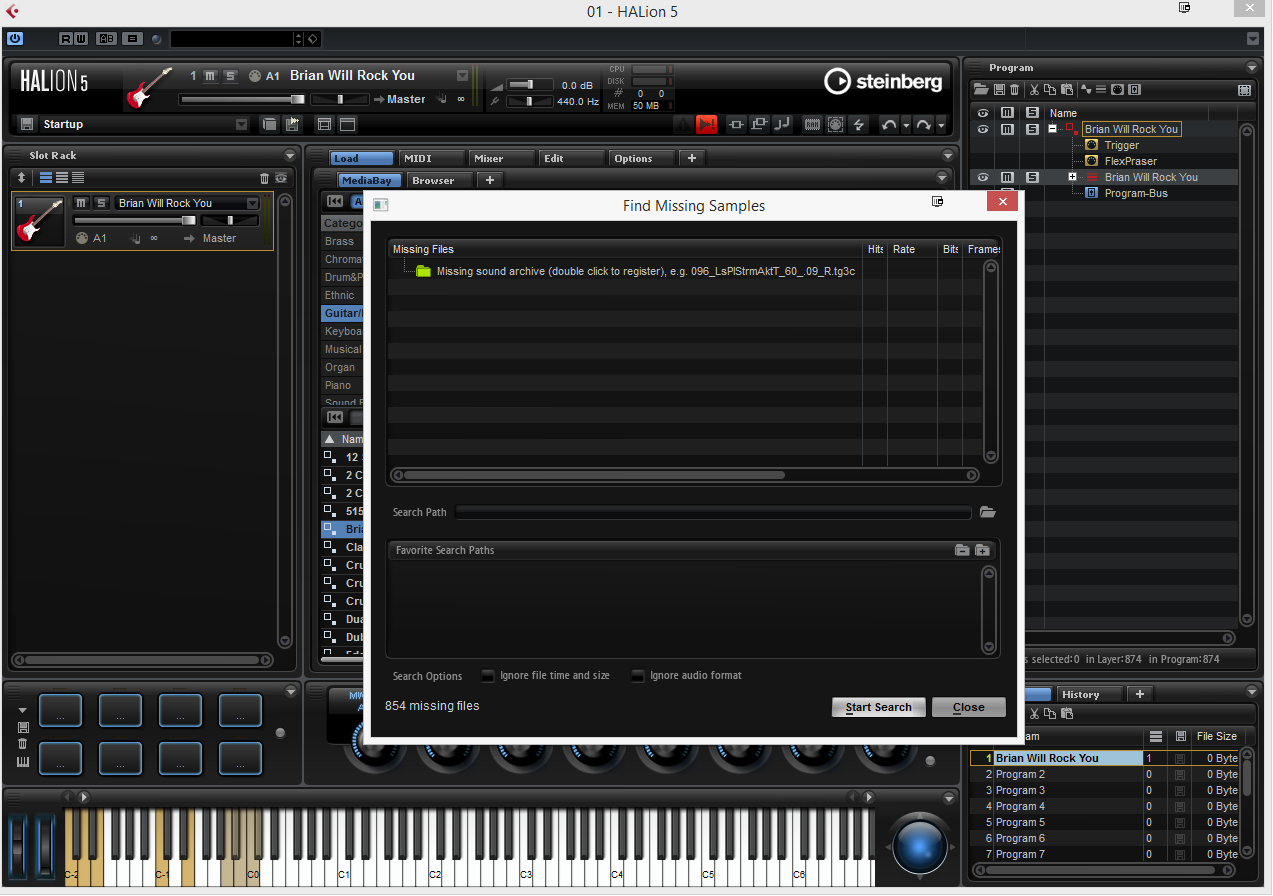Add a new tab next to Options

pyautogui.click(x=691, y=158)
